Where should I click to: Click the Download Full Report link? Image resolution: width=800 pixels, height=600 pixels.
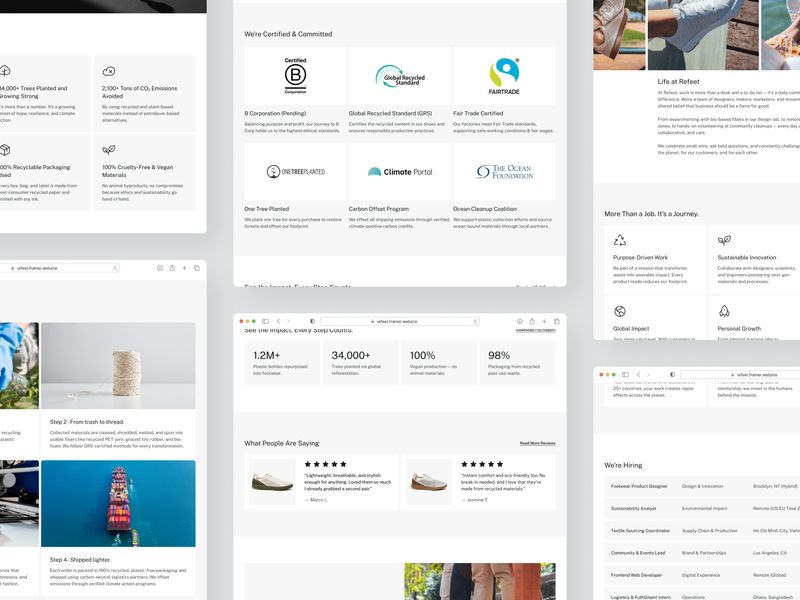coord(536,330)
